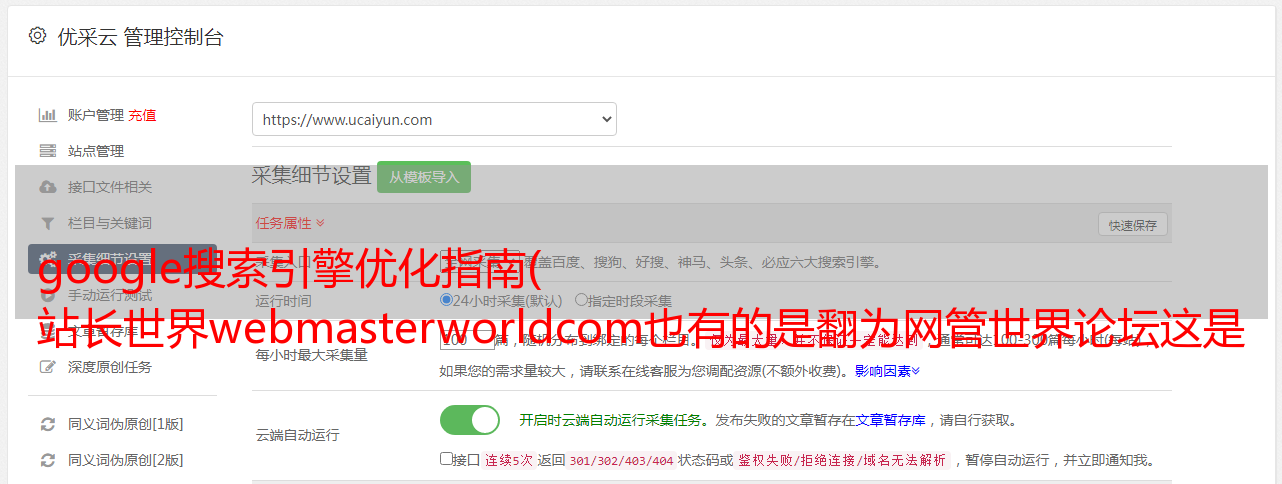Open 同义词伪原创[2版] in the sidebar
Viewport: 1282px width, 484px height.
pyautogui.click(x=126, y=460)
